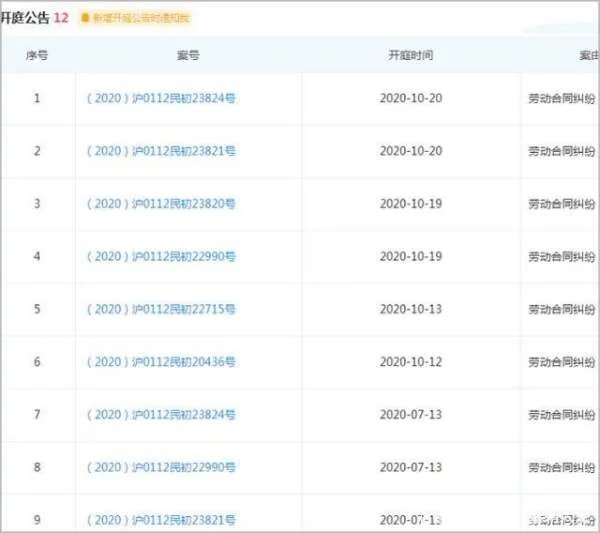The height and width of the screenshot is (533, 600).
Task: Select serial number 2 cell
Action: (37, 151)
